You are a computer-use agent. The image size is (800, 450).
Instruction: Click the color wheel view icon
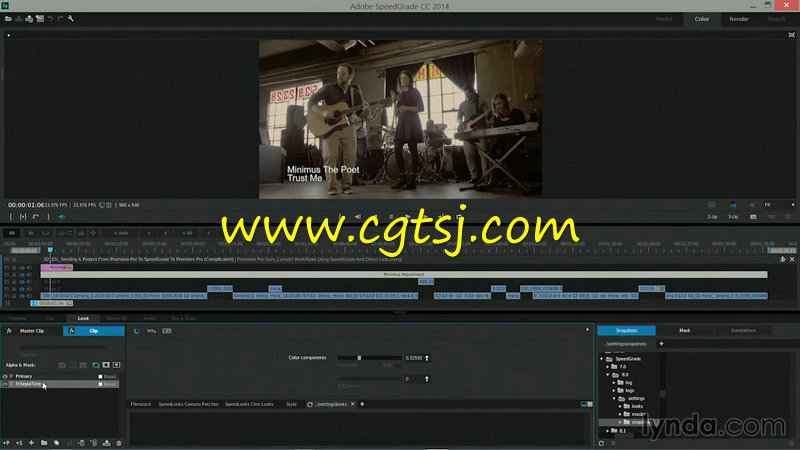[137, 331]
